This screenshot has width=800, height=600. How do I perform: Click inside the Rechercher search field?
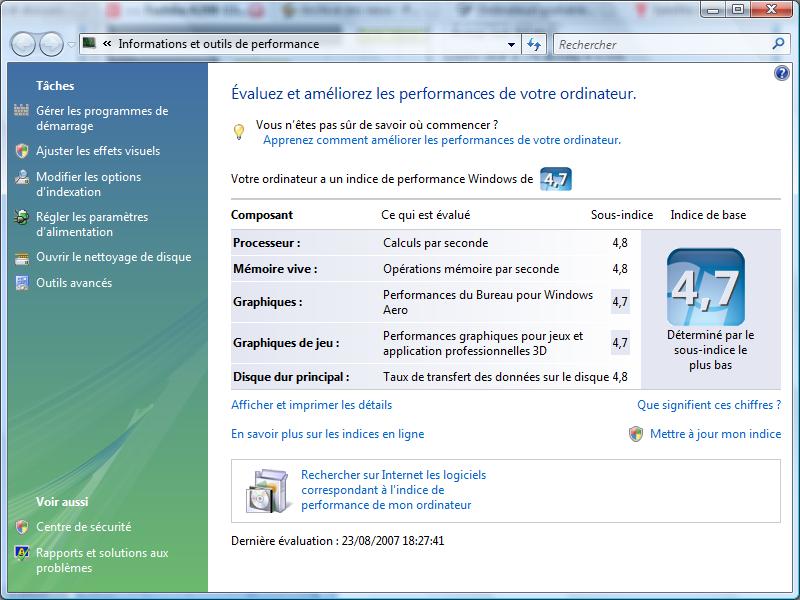(660, 44)
